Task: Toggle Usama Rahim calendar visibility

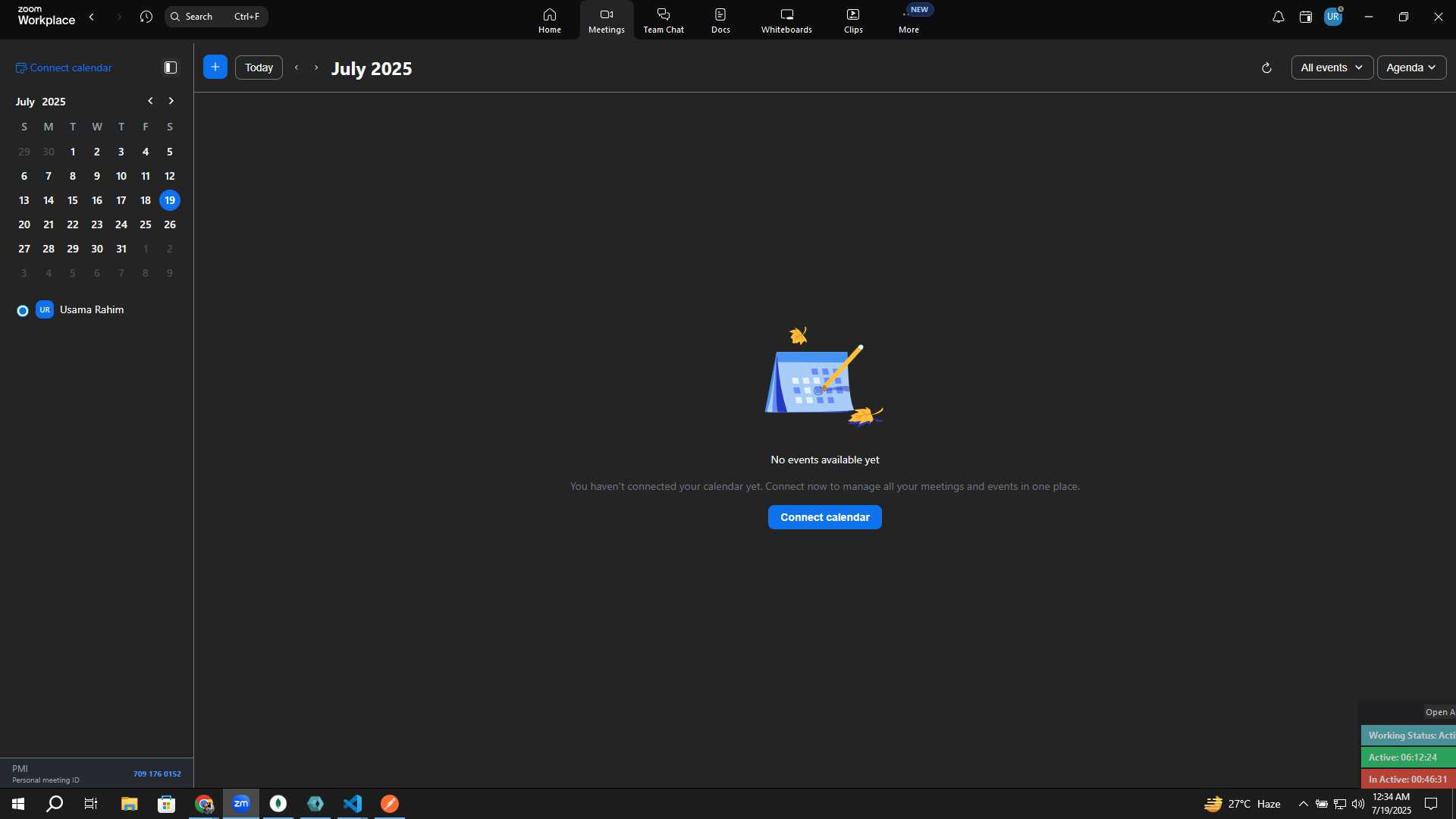Action: click(23, 311)
